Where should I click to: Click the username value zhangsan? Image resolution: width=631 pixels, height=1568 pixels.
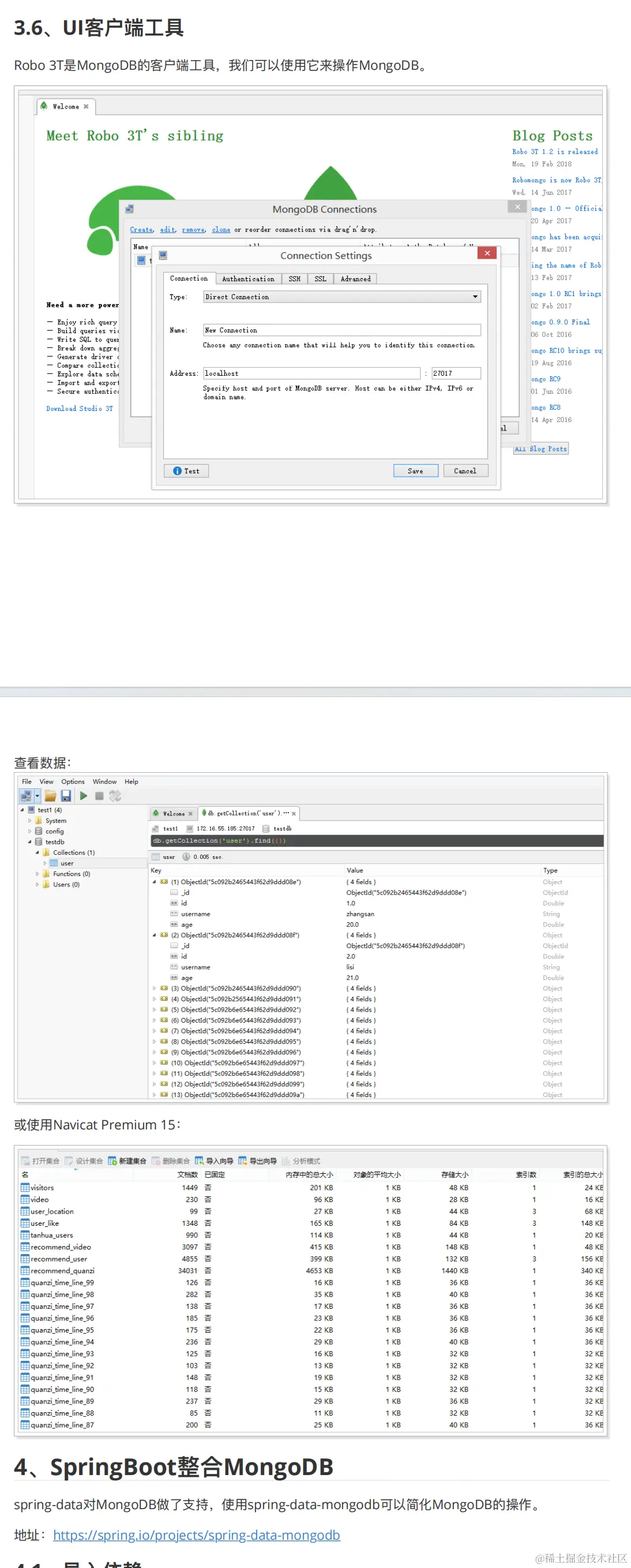pos(360,914)
